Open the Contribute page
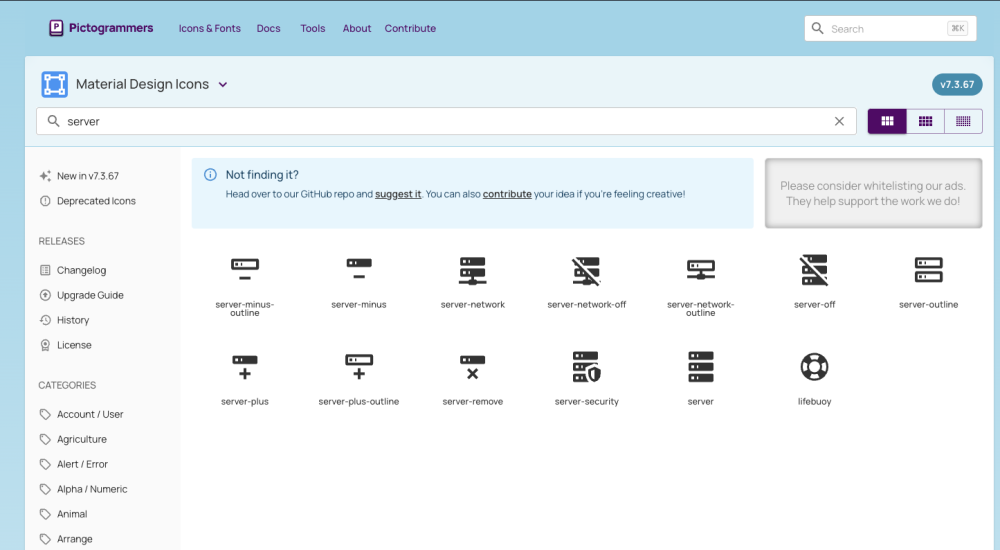This screenshot has width=1000, height=550. pos(410,29)
